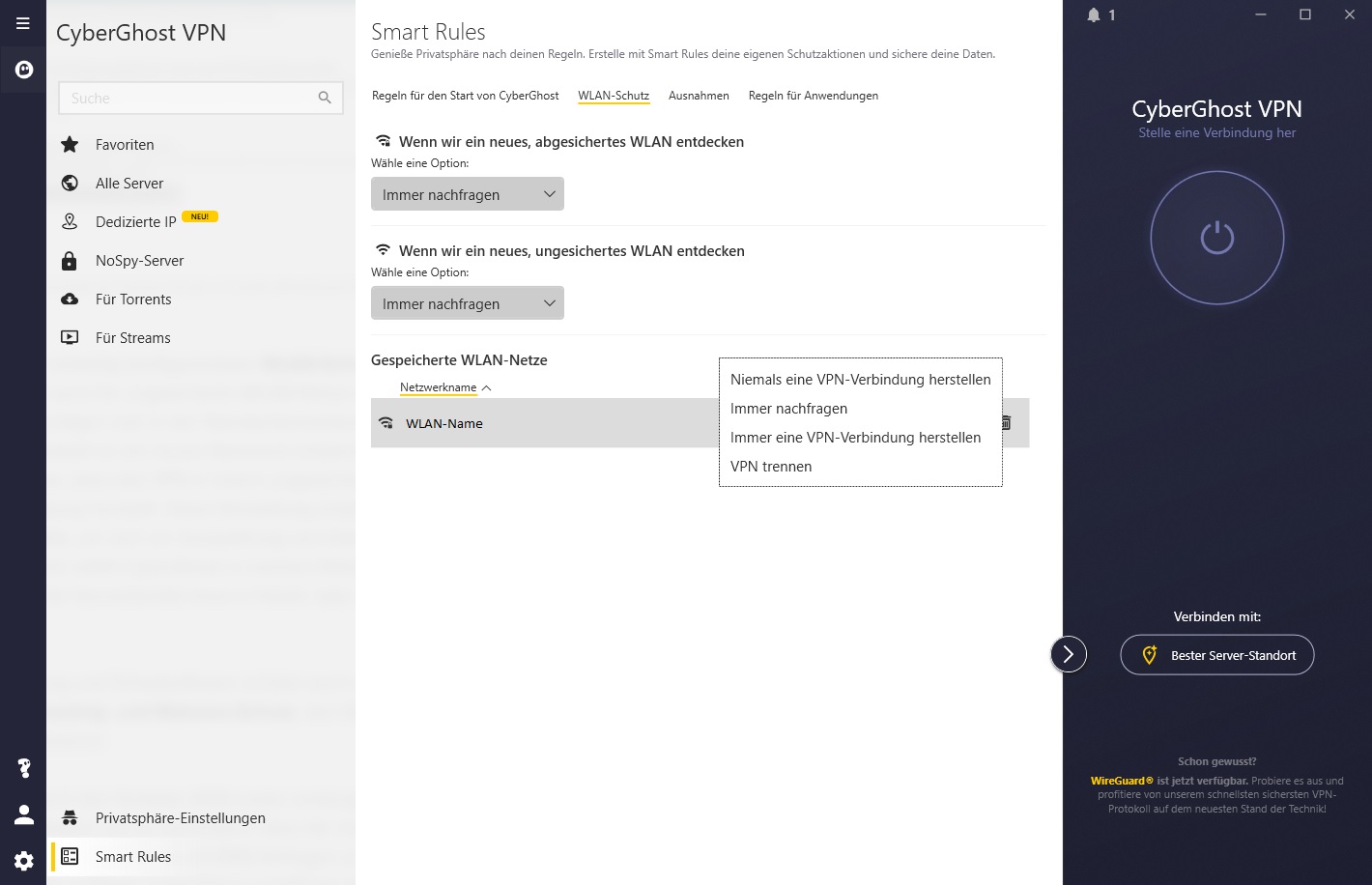The image size is (1372, 885).
Task: Click Bester Server-Standort button
Action: coord(1217,655)
